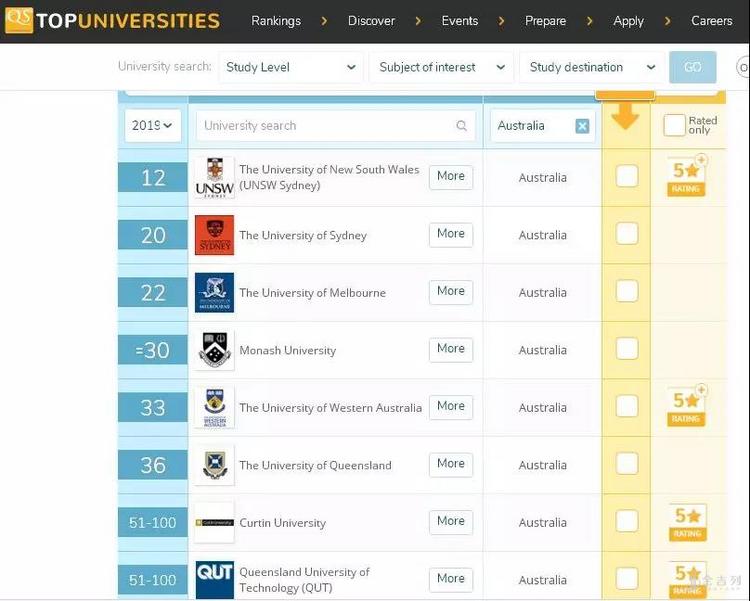750x601 pixels.
Task: Open the Study destination dropdown
Action: tap(591, 67)
